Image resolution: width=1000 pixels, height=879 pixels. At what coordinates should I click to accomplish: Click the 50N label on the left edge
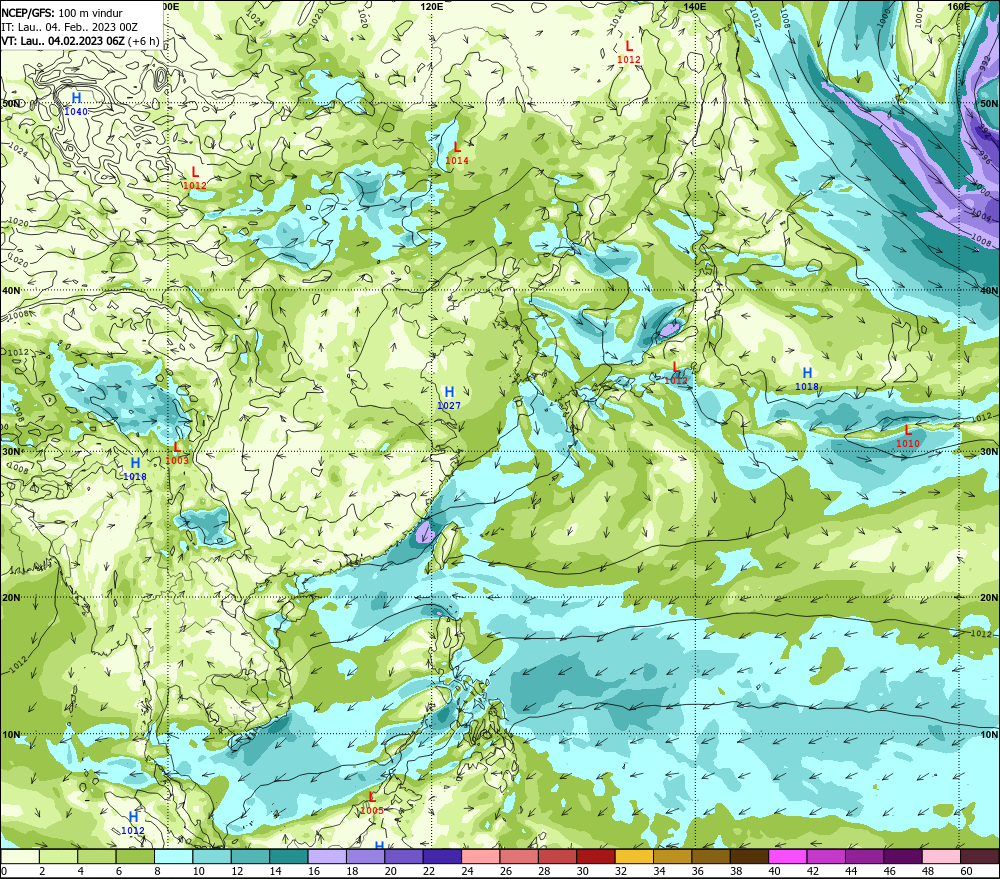(11, 103)
